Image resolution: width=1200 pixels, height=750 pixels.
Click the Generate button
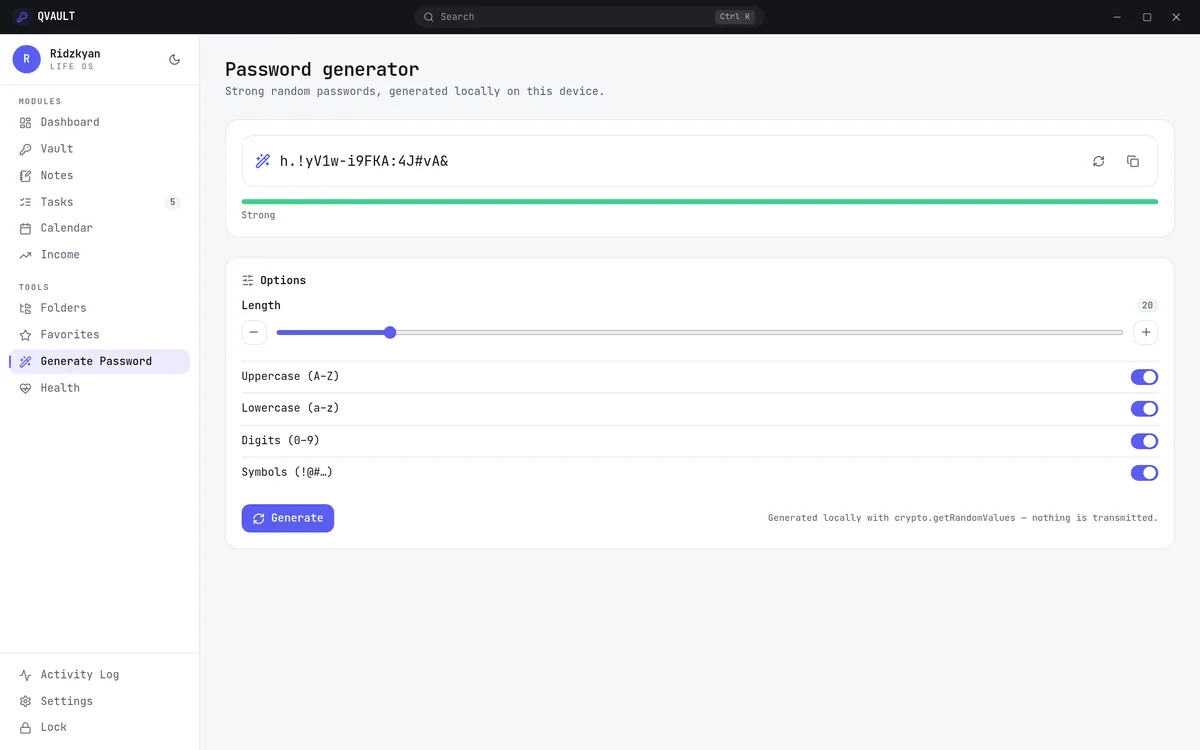coord(288,518)
